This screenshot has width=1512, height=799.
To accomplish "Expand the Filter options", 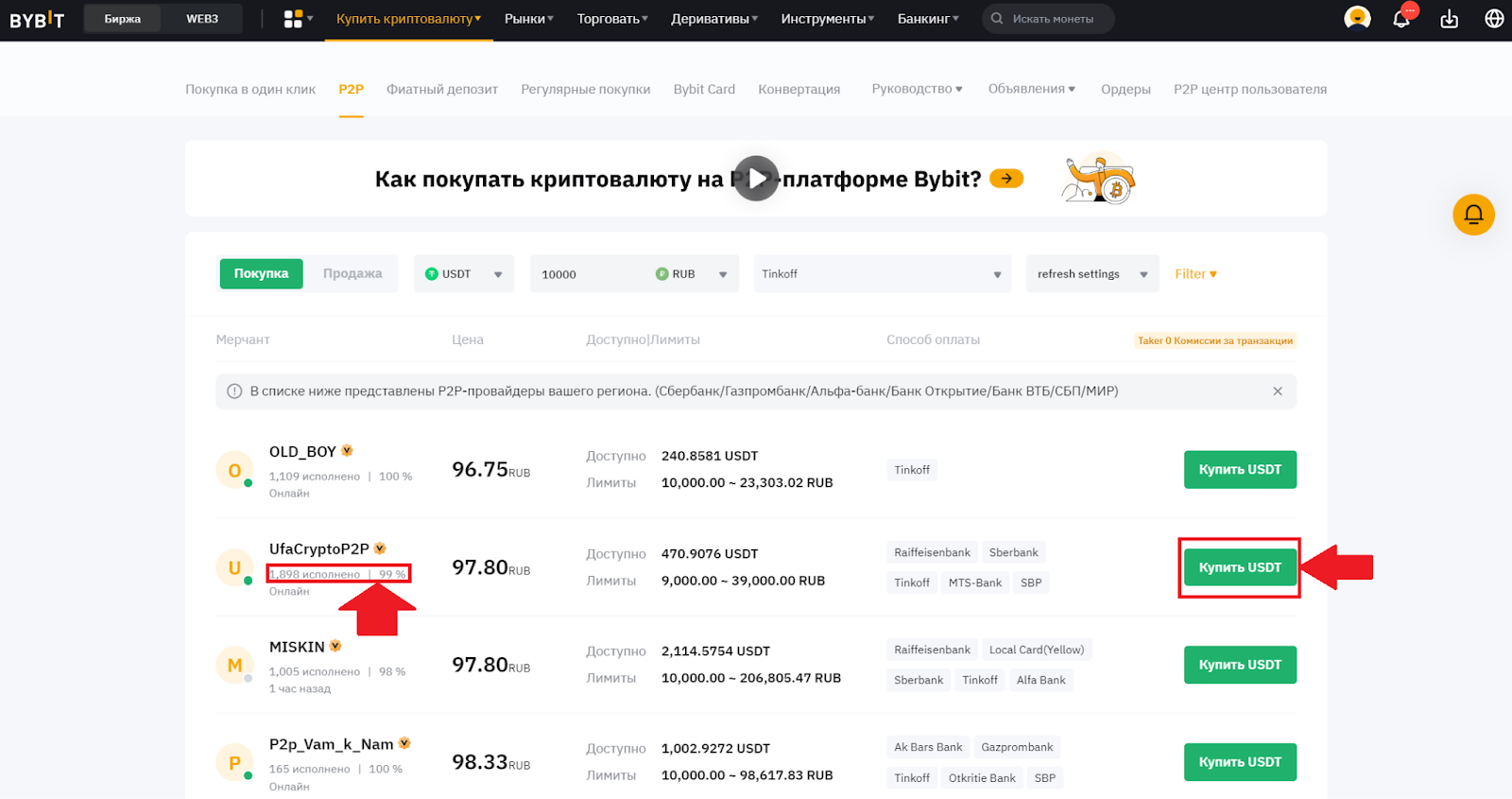I will click(x=1195, y=273).
